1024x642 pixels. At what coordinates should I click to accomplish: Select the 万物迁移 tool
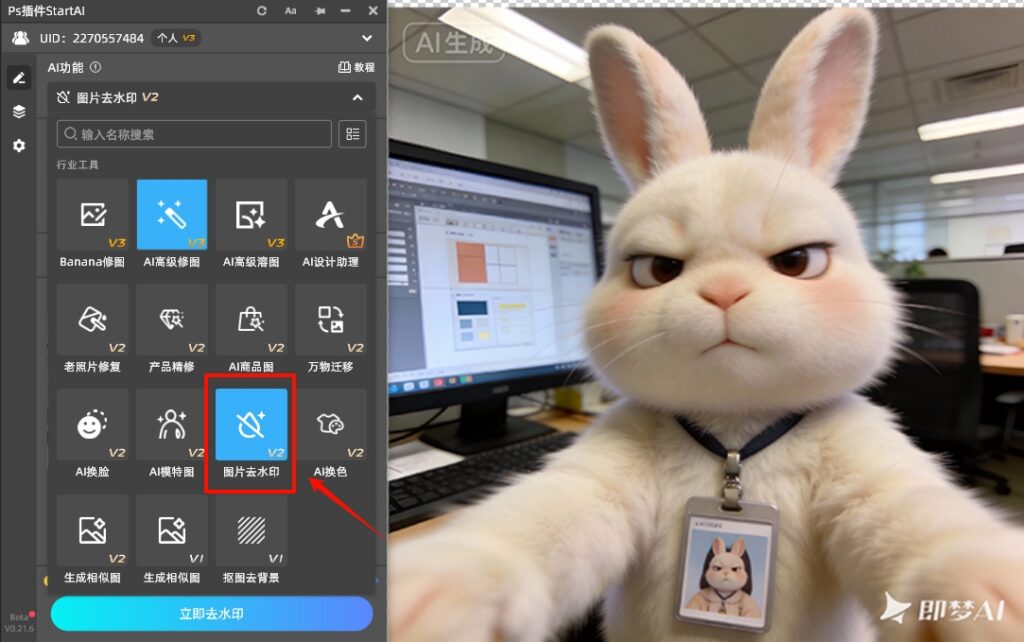point(330,320)
